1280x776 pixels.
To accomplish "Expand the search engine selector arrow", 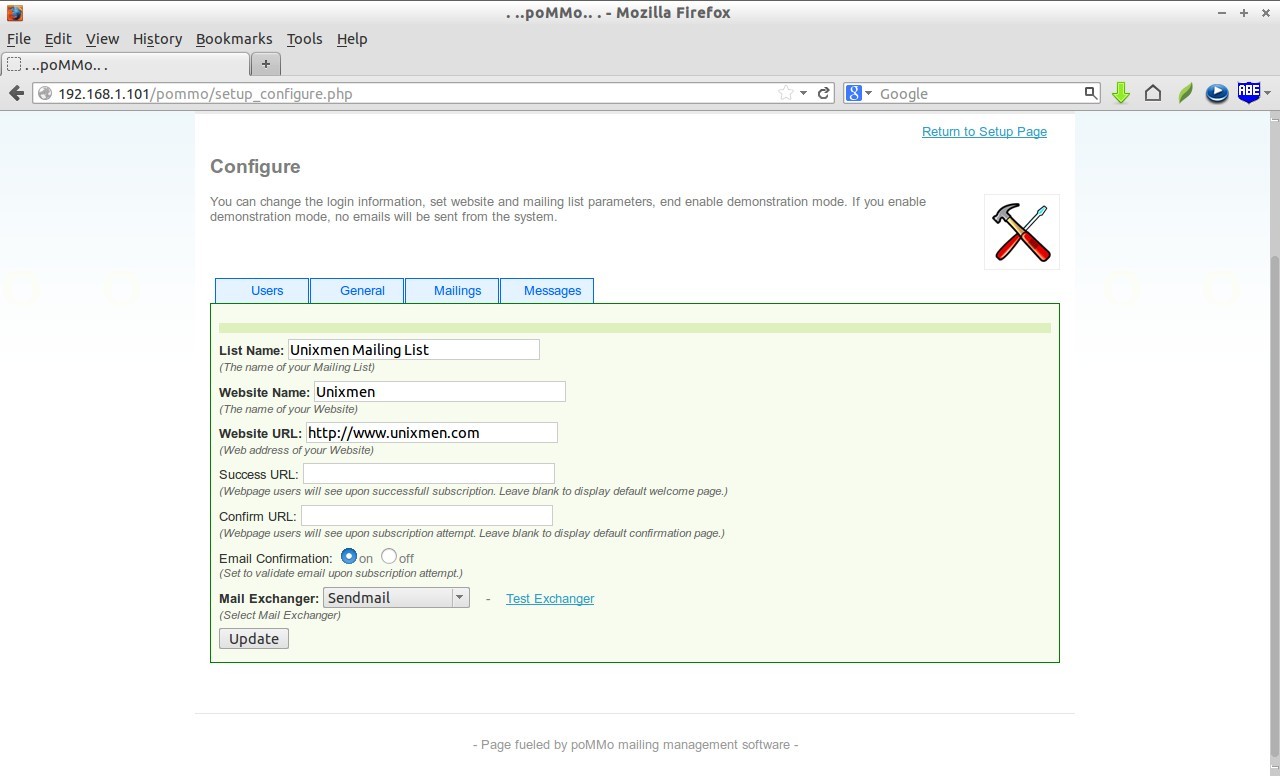I will tap(868, 94).
